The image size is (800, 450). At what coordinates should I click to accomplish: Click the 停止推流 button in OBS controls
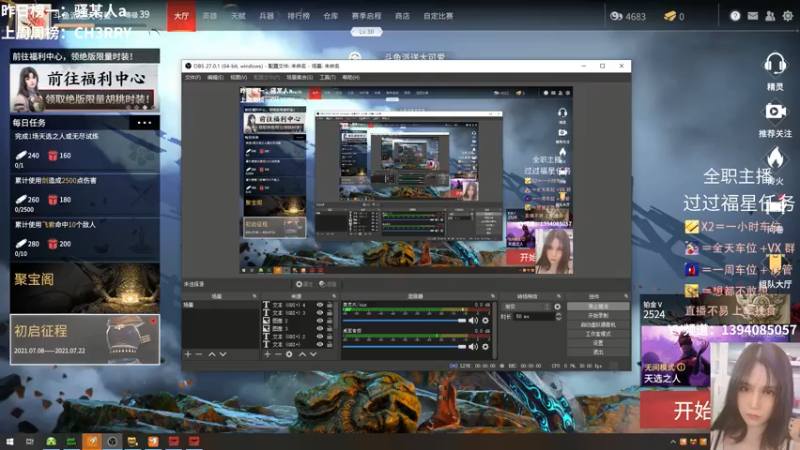(x=598, y=306)
